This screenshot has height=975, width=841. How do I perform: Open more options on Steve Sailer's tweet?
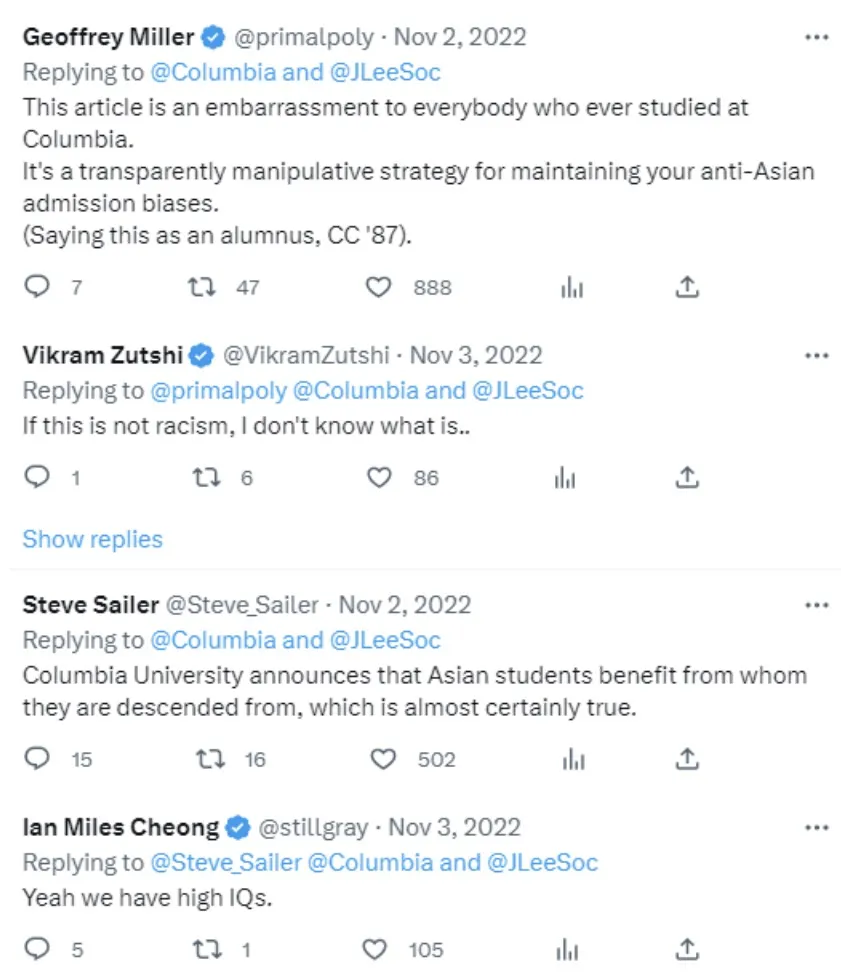click(817, 605)
